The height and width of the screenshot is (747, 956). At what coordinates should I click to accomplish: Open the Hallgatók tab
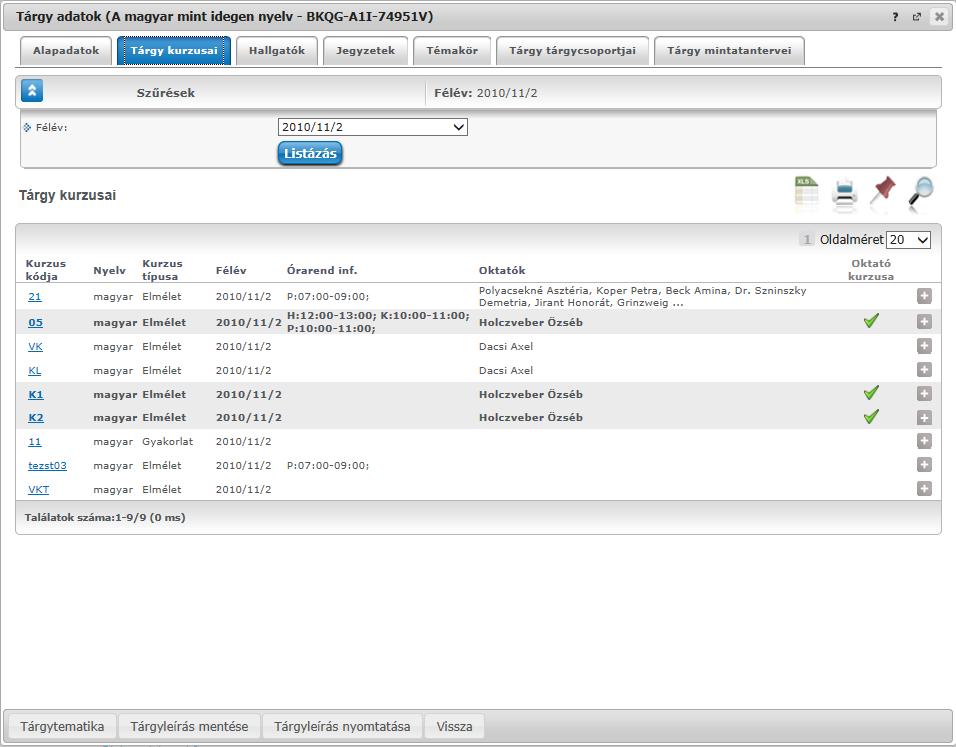coord(277,51)
